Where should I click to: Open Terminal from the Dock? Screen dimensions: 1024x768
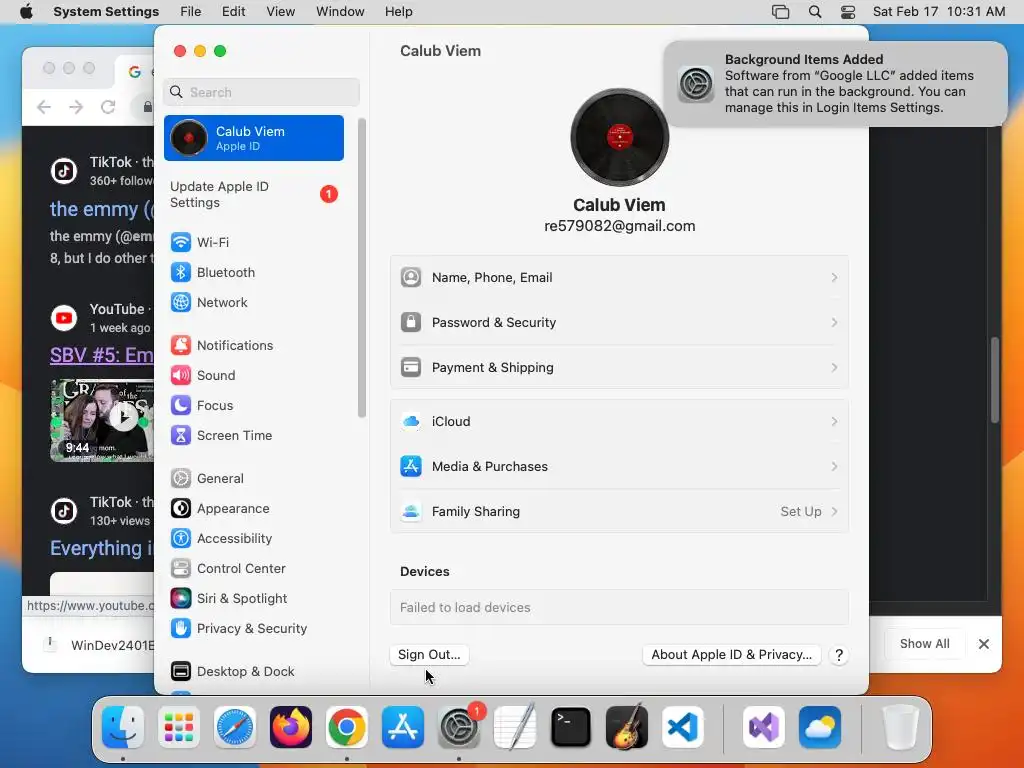coord(571,728)
